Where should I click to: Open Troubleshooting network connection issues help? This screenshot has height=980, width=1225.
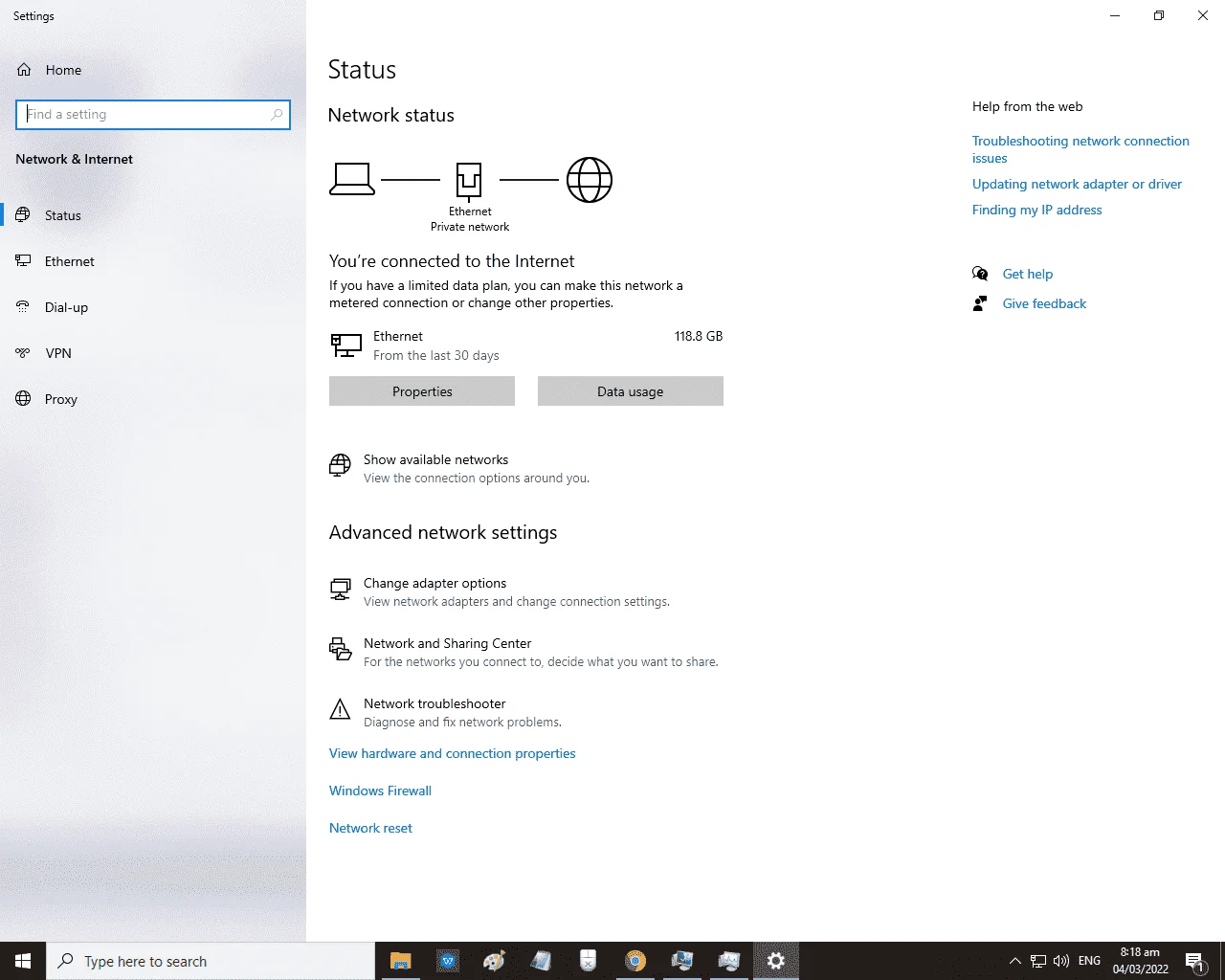1080,149
